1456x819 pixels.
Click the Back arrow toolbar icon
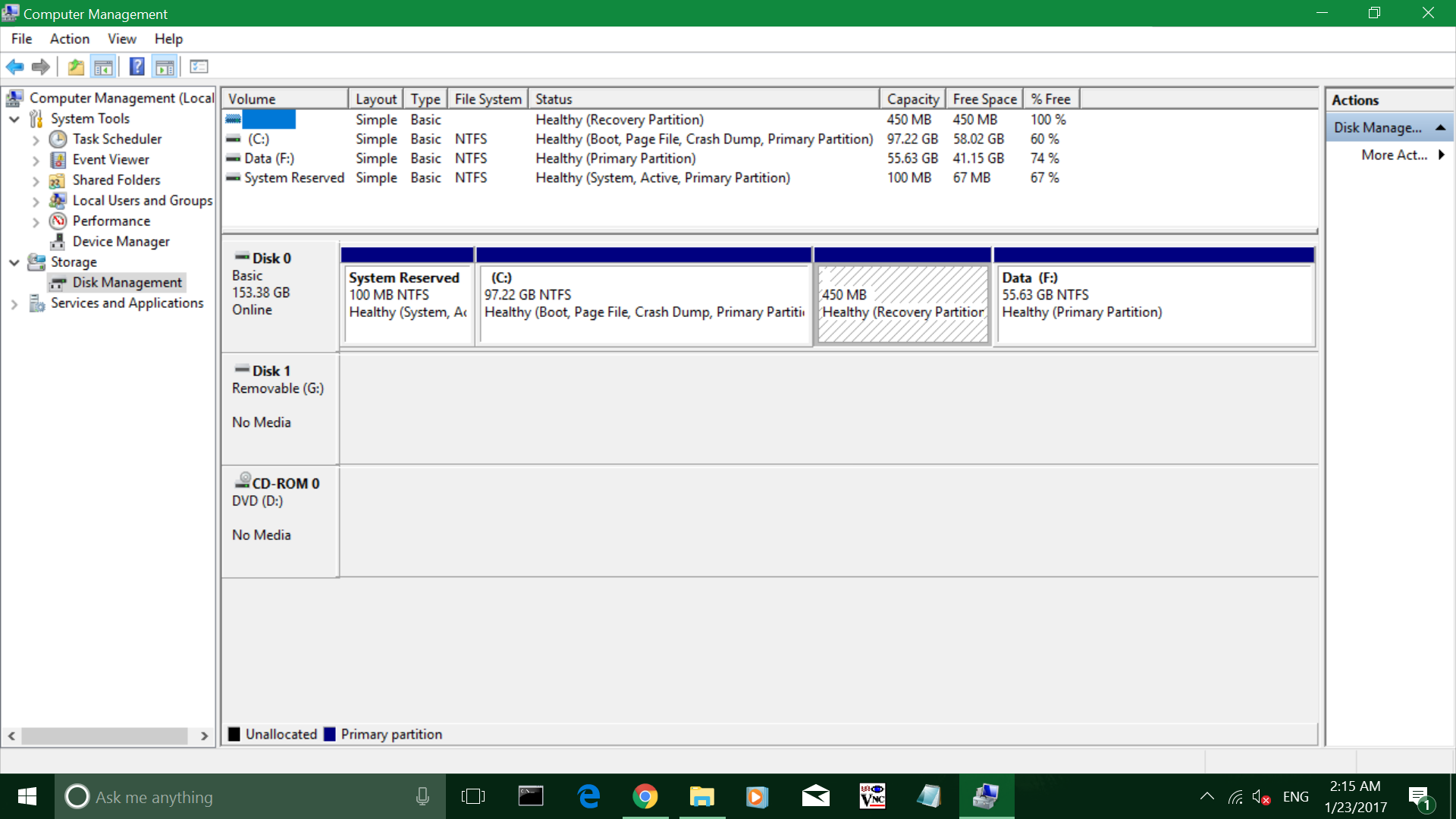14,67
